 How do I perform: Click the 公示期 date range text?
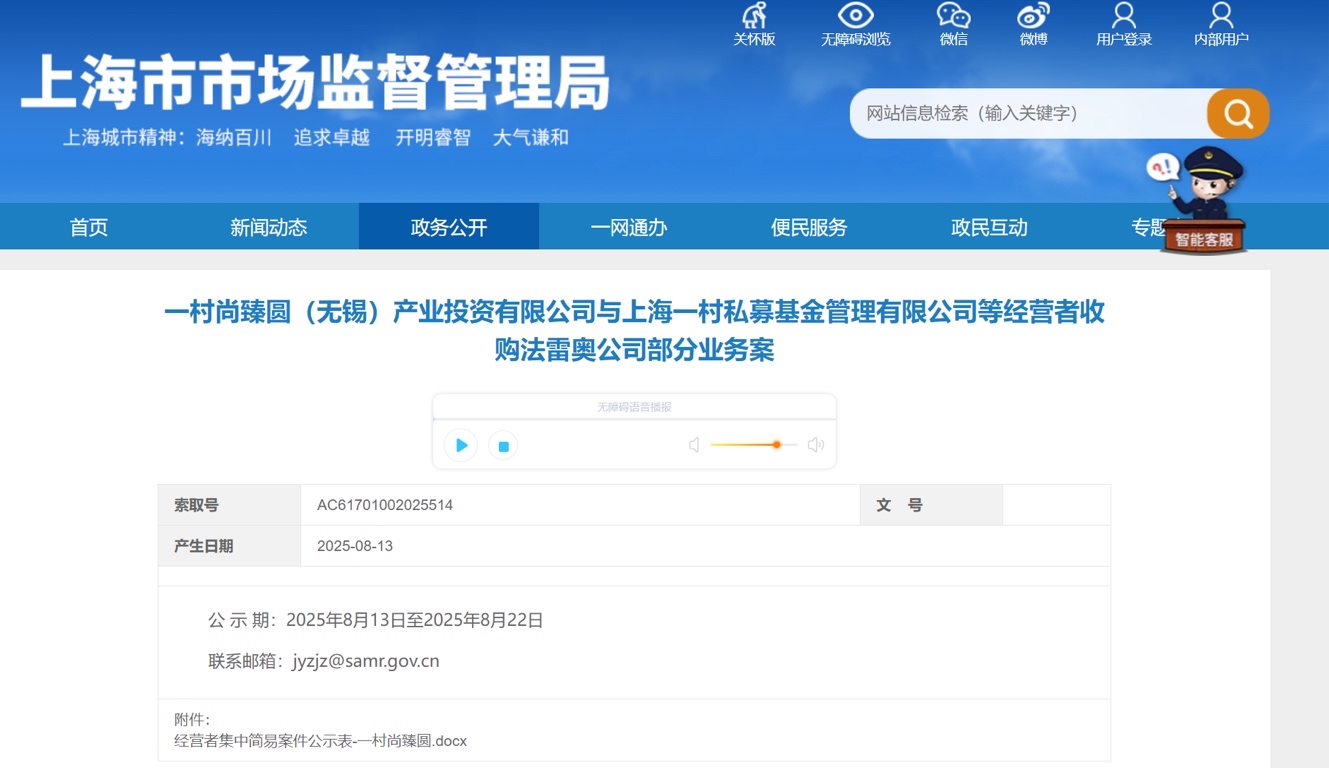tap(376, 620)
